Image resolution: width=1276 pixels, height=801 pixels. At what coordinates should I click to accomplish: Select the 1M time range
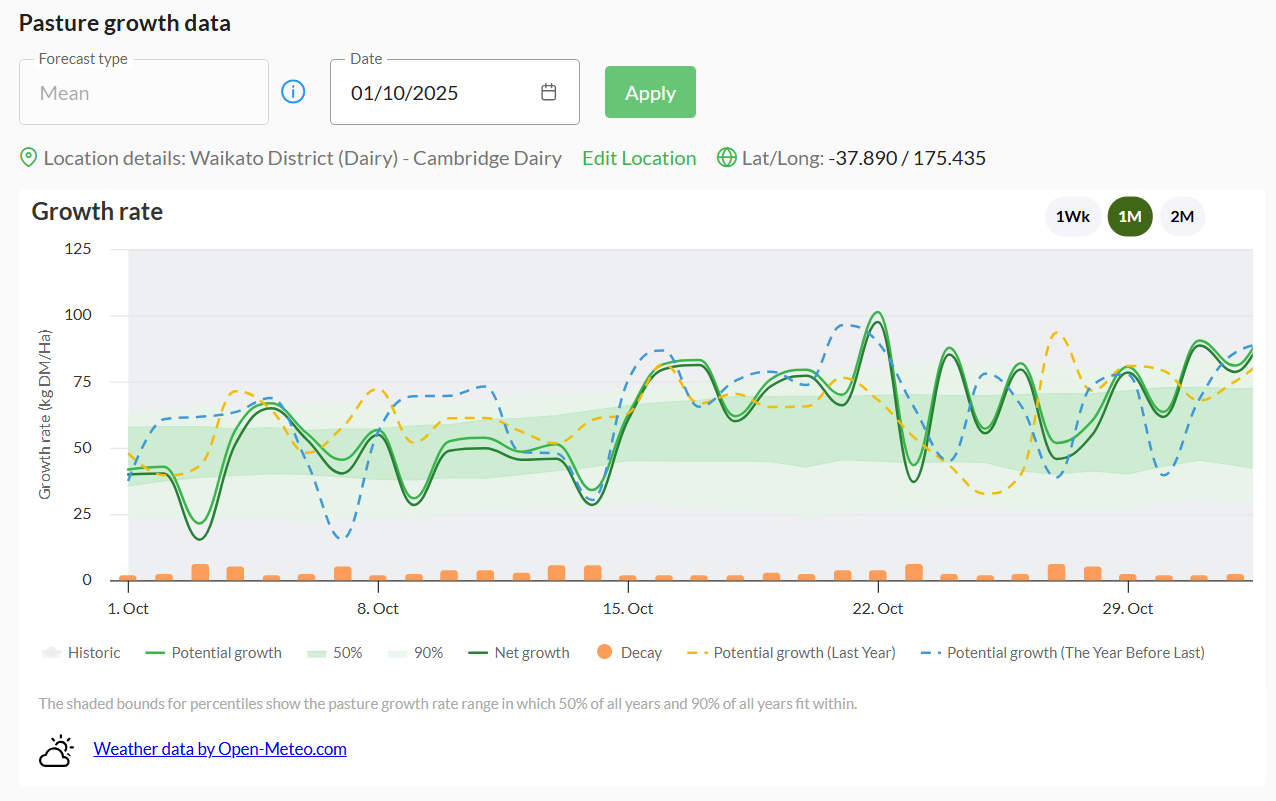pyautogui.click(x=1130, y=217)
